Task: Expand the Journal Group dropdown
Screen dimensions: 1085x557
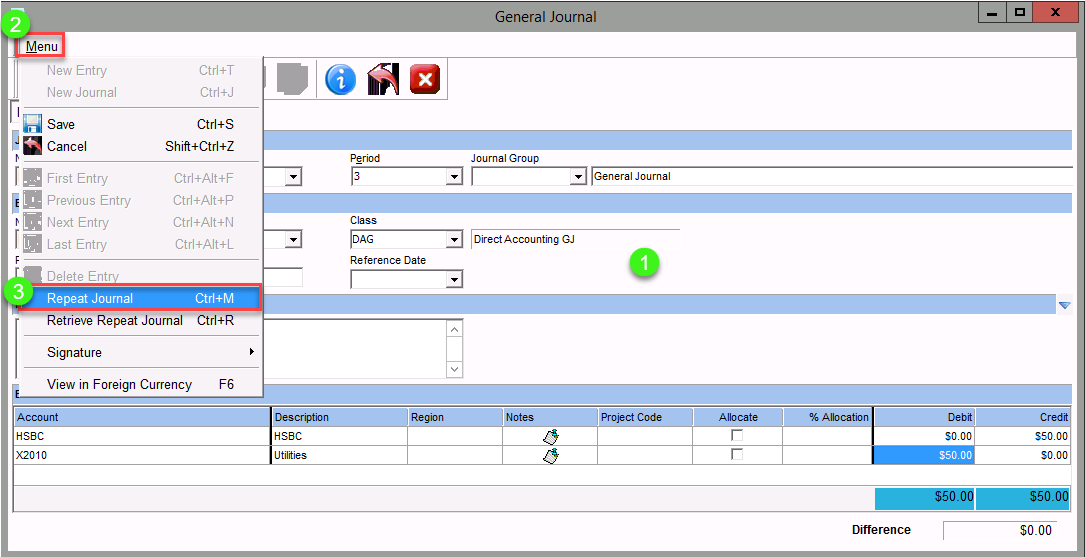Action: pyautogui.click(x=577, y=177)
